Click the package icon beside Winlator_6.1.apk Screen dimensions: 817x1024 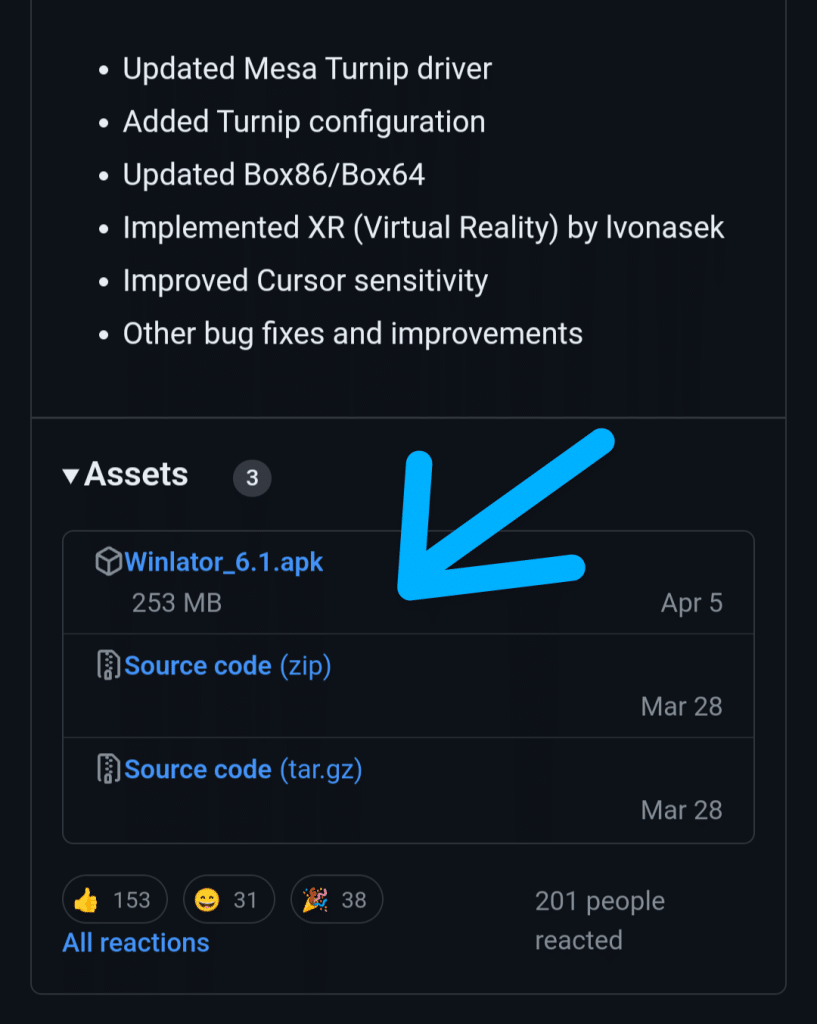tap(108, 562)
